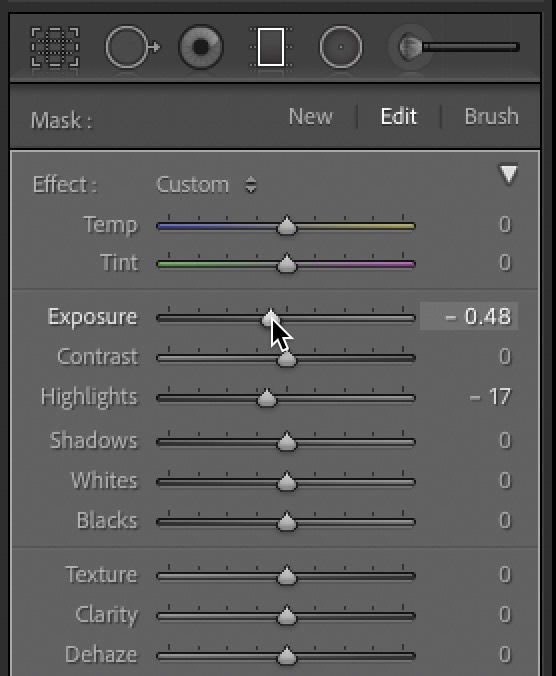
Task: Select the Spot Removal tool
Action: [132, 47]
